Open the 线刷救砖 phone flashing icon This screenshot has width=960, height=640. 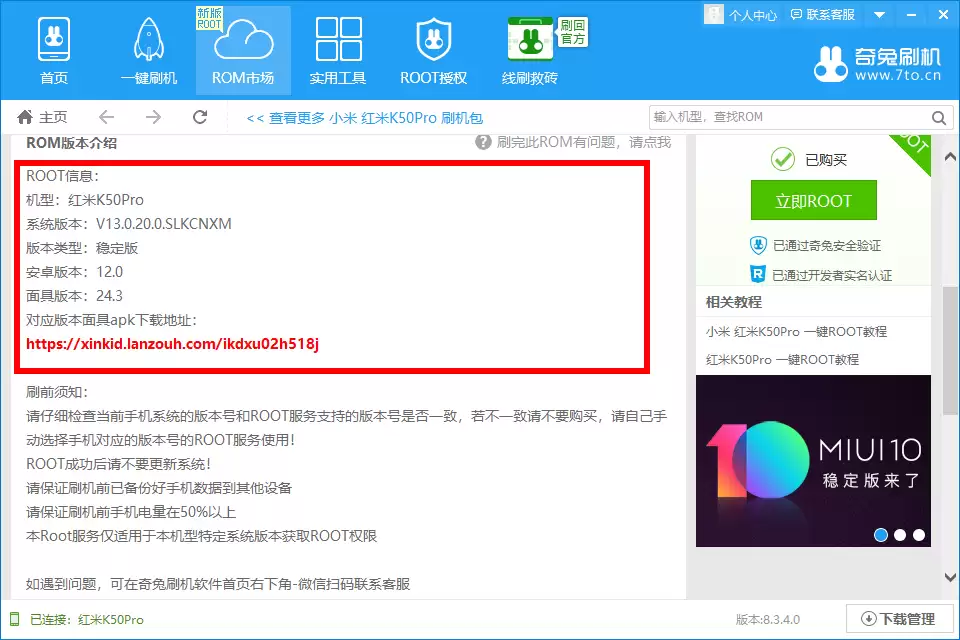[528, 40]
